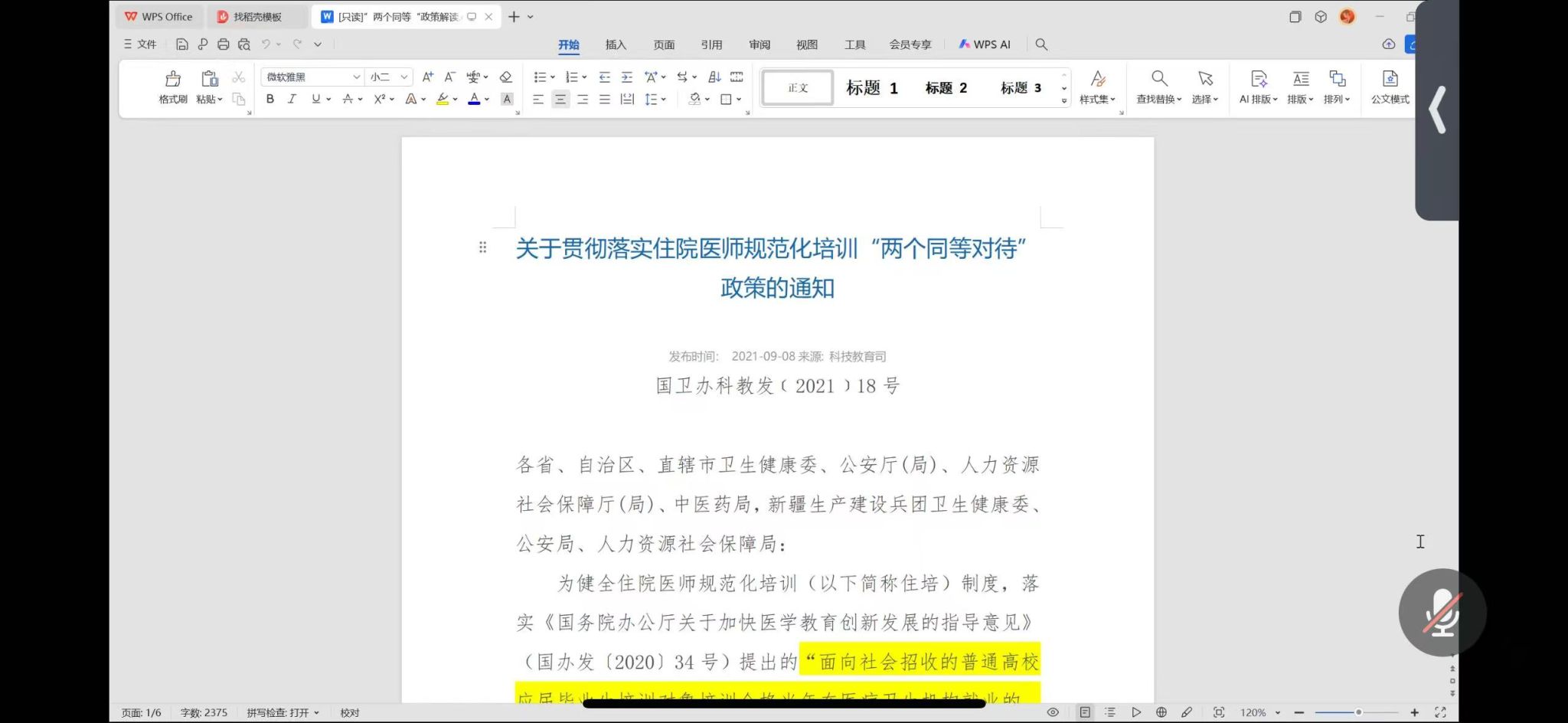Open WPS AI assistant
This screenshot has width=1568, height=723.
[x=985, y=45]
